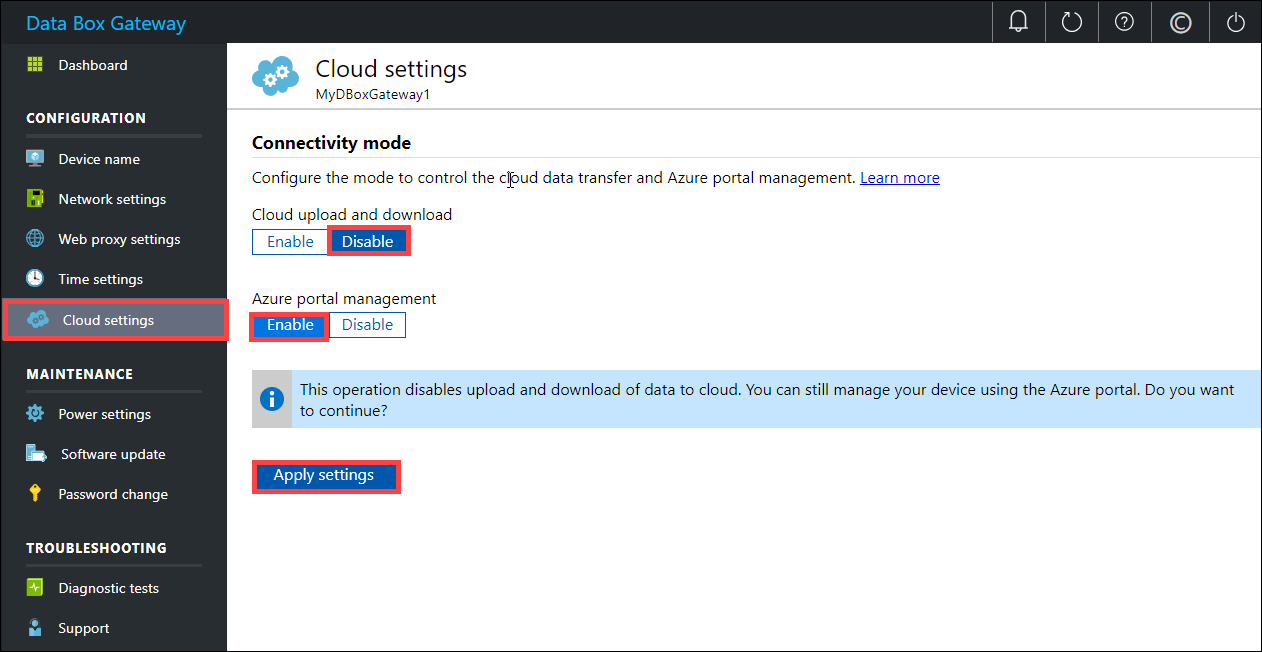Click the "Azure portal management" label
The height and width of the screenshot is (652, 1262).
[344, 299]
